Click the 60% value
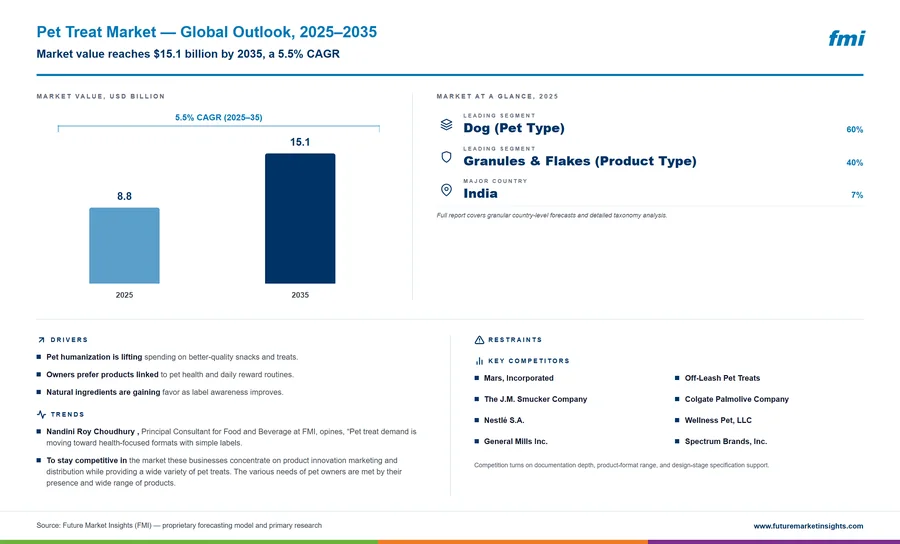Screen dimensions: 900x544 854,130
